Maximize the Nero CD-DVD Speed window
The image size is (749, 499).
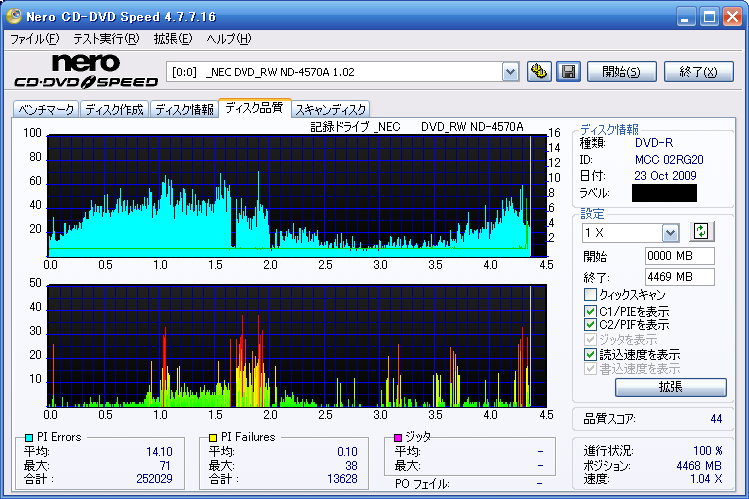point(709,17)
